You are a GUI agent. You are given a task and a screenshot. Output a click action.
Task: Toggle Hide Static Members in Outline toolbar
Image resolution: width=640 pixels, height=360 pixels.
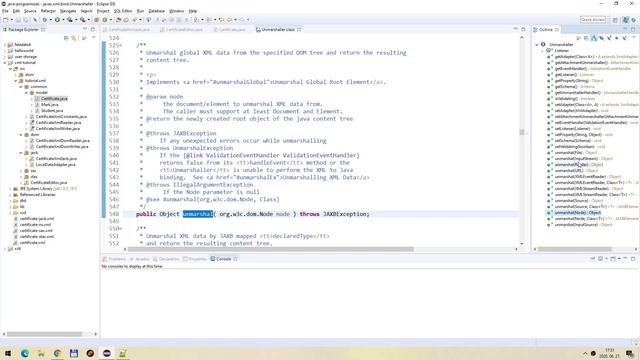pos(609,38)
